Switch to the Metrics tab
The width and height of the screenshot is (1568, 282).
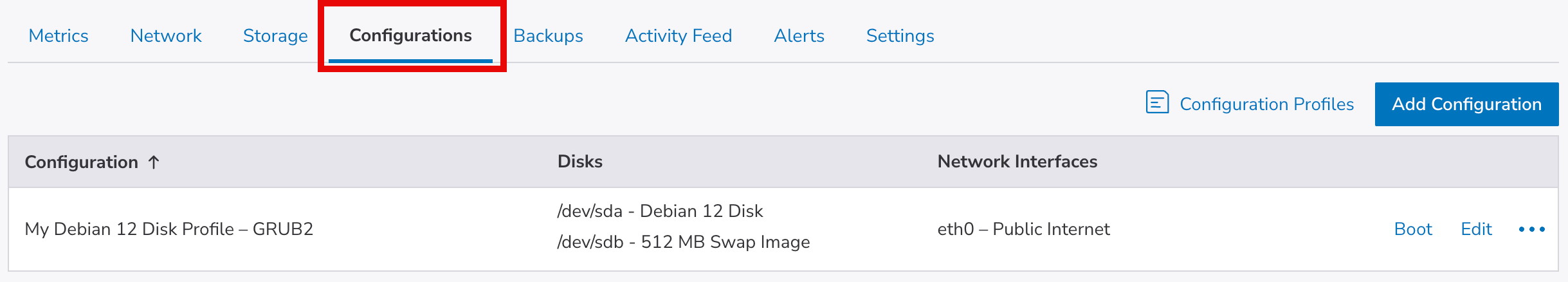point(59,36)
